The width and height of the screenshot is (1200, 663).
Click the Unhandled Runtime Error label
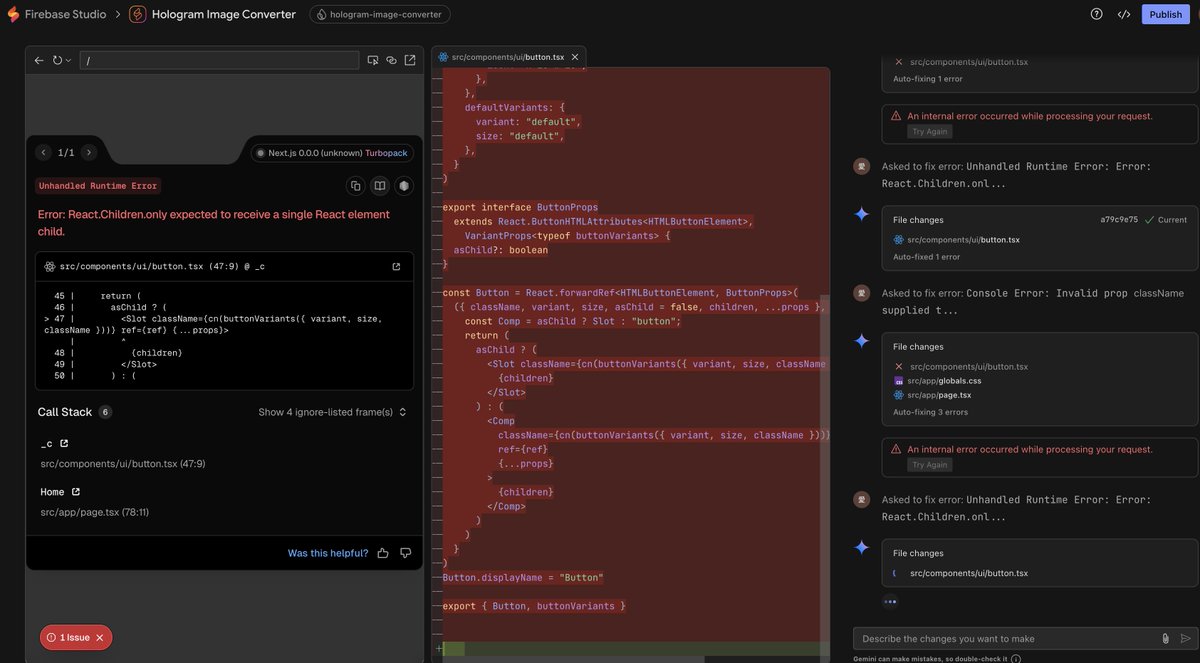(x=98, y=186)
